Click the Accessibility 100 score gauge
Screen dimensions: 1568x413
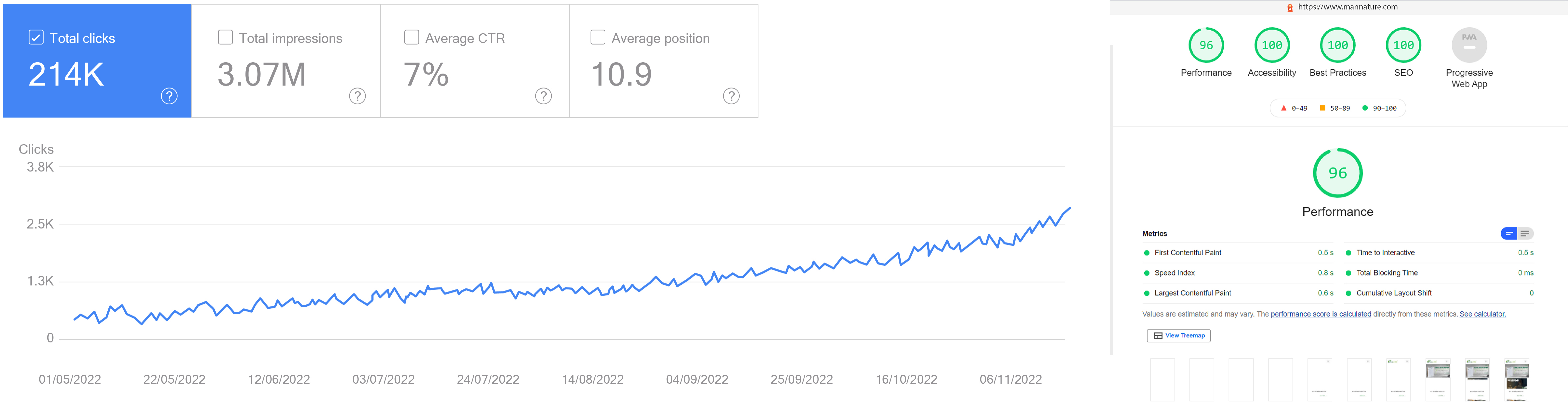coord(1272,45)
